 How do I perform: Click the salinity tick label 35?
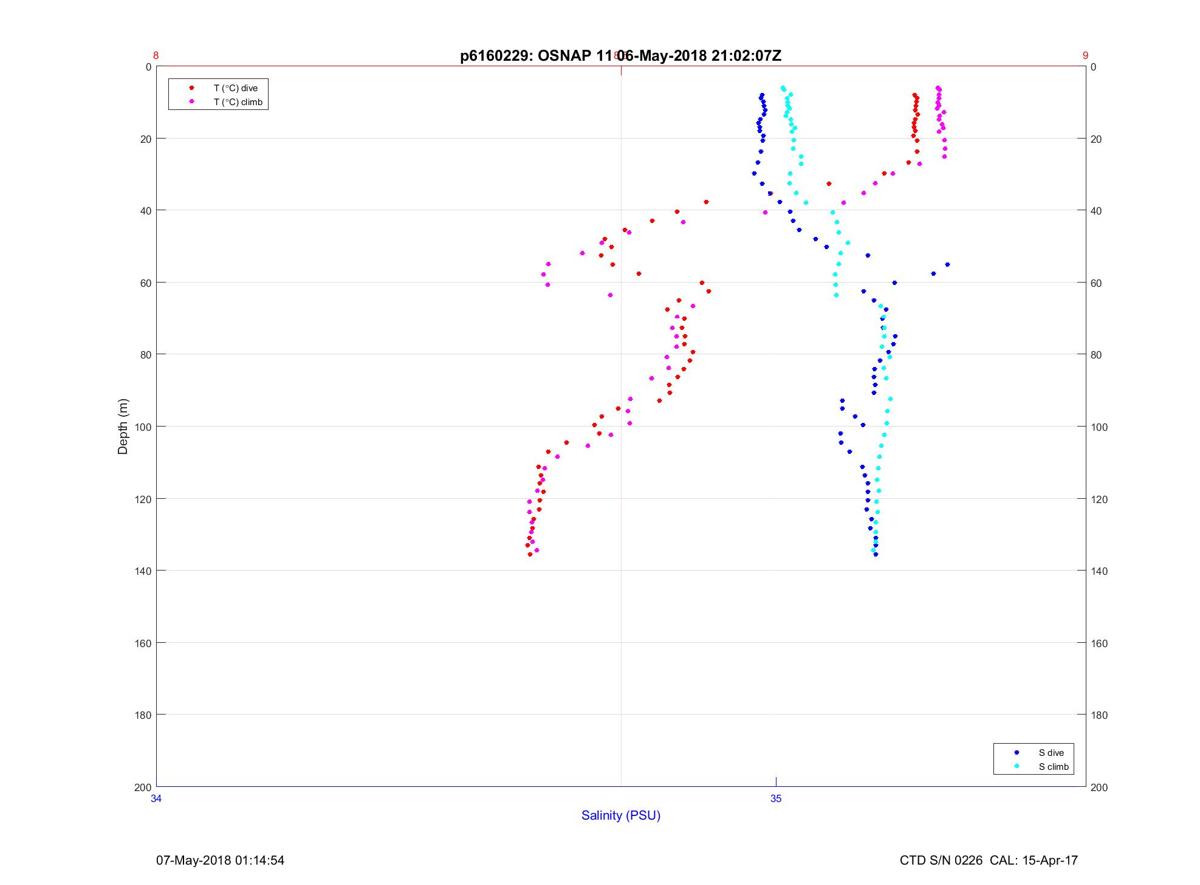[776, 798]
